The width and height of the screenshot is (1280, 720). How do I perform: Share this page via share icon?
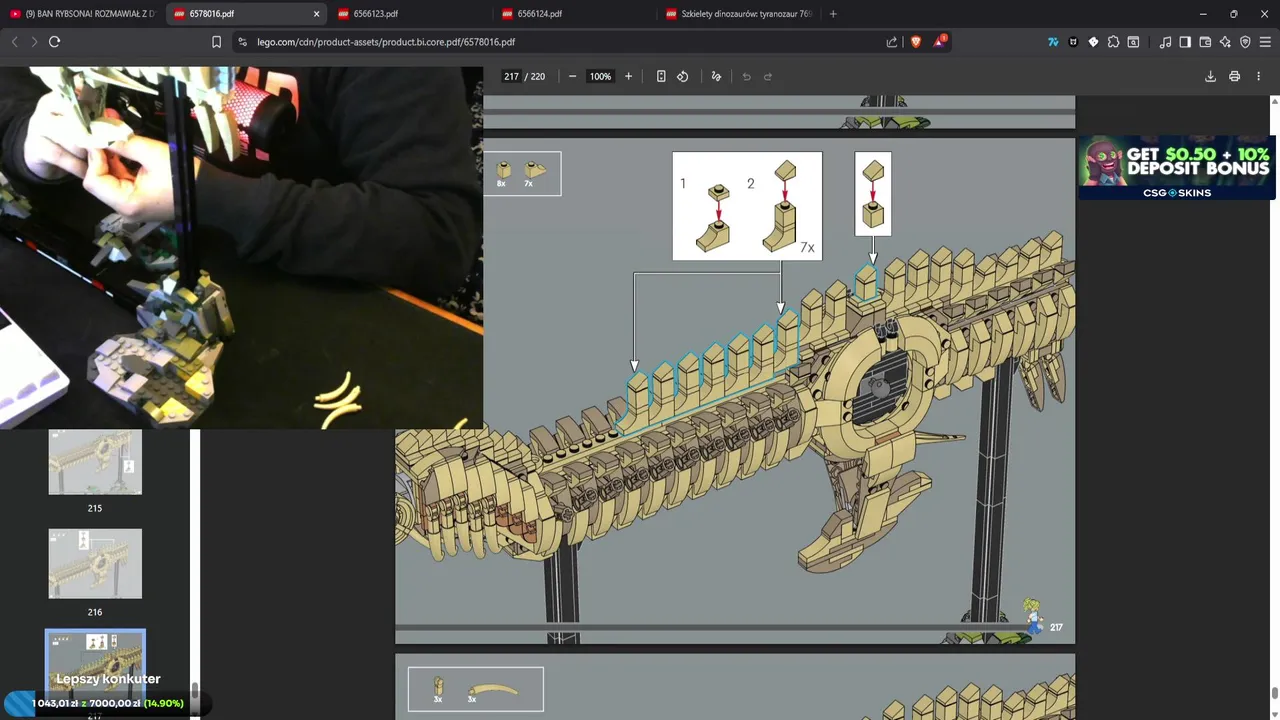point(892,42)
